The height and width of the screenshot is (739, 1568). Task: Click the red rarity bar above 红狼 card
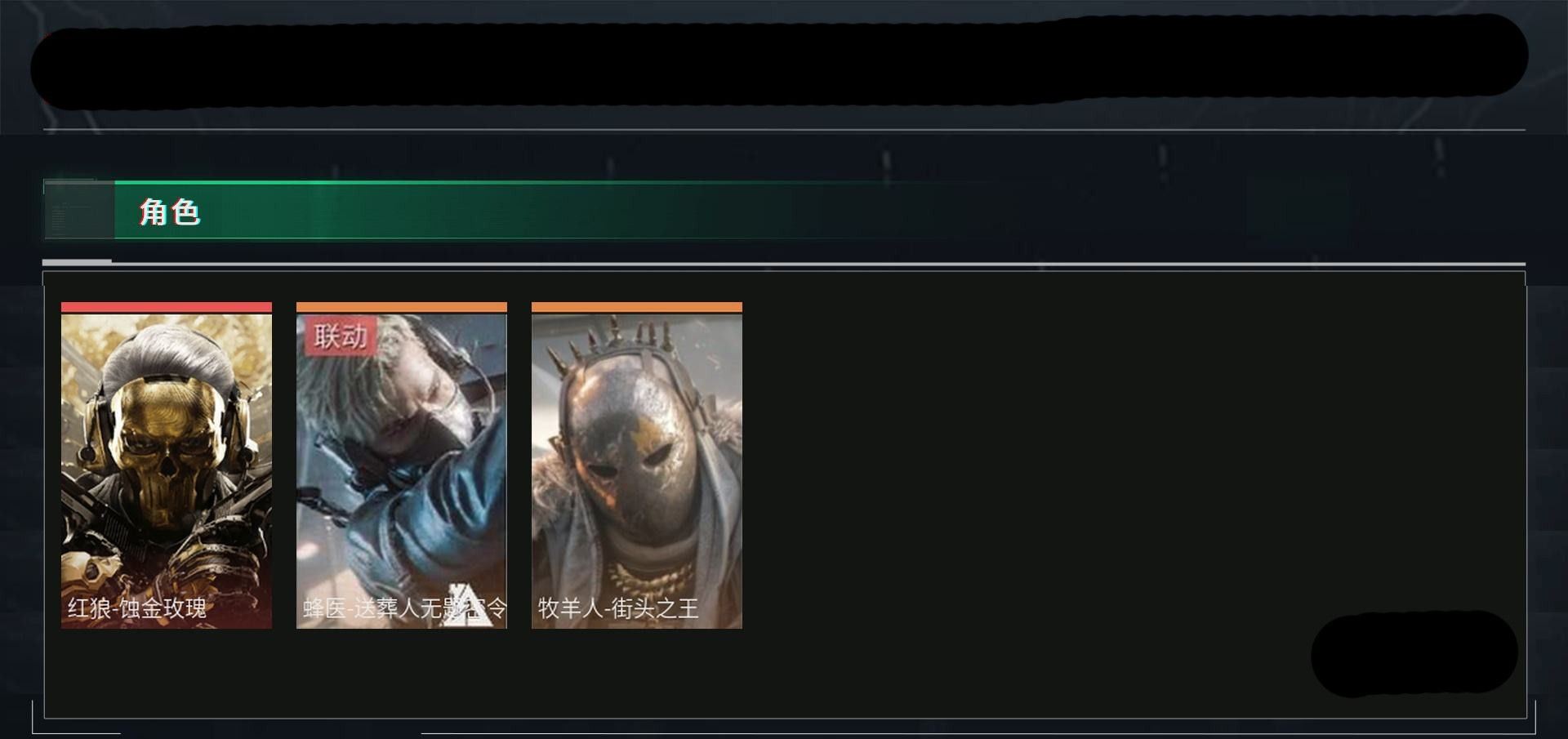coord(167,308)
